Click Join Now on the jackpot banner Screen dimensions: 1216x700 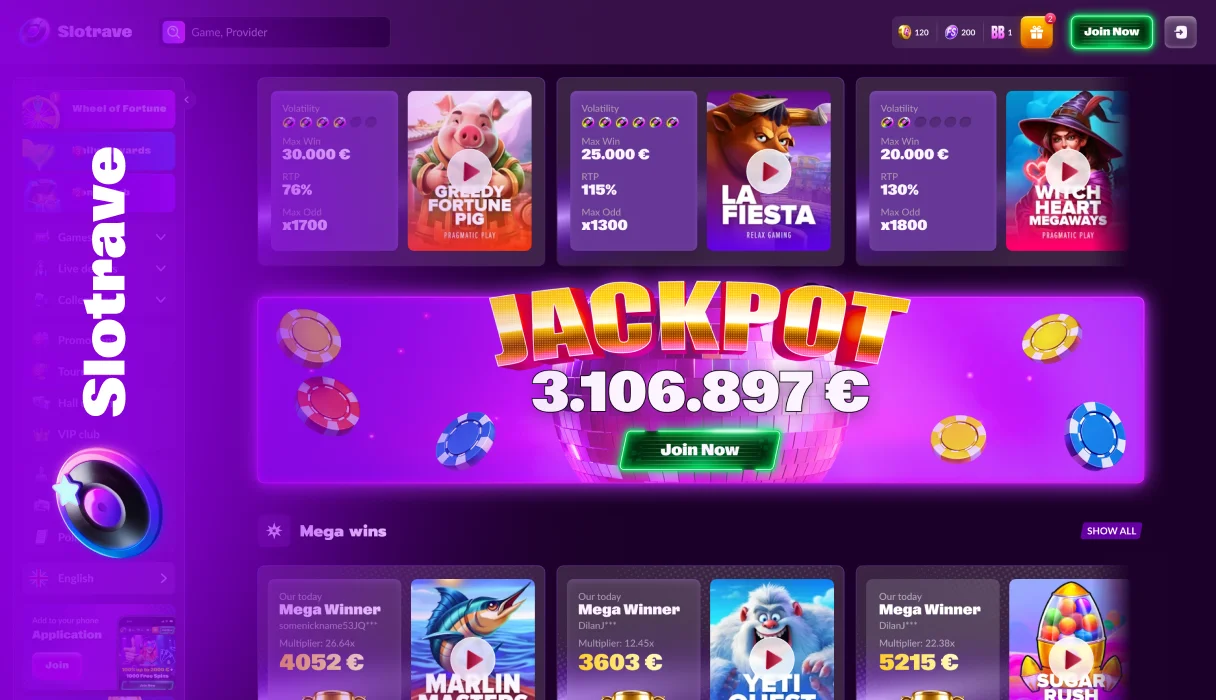tap(699, 450)
